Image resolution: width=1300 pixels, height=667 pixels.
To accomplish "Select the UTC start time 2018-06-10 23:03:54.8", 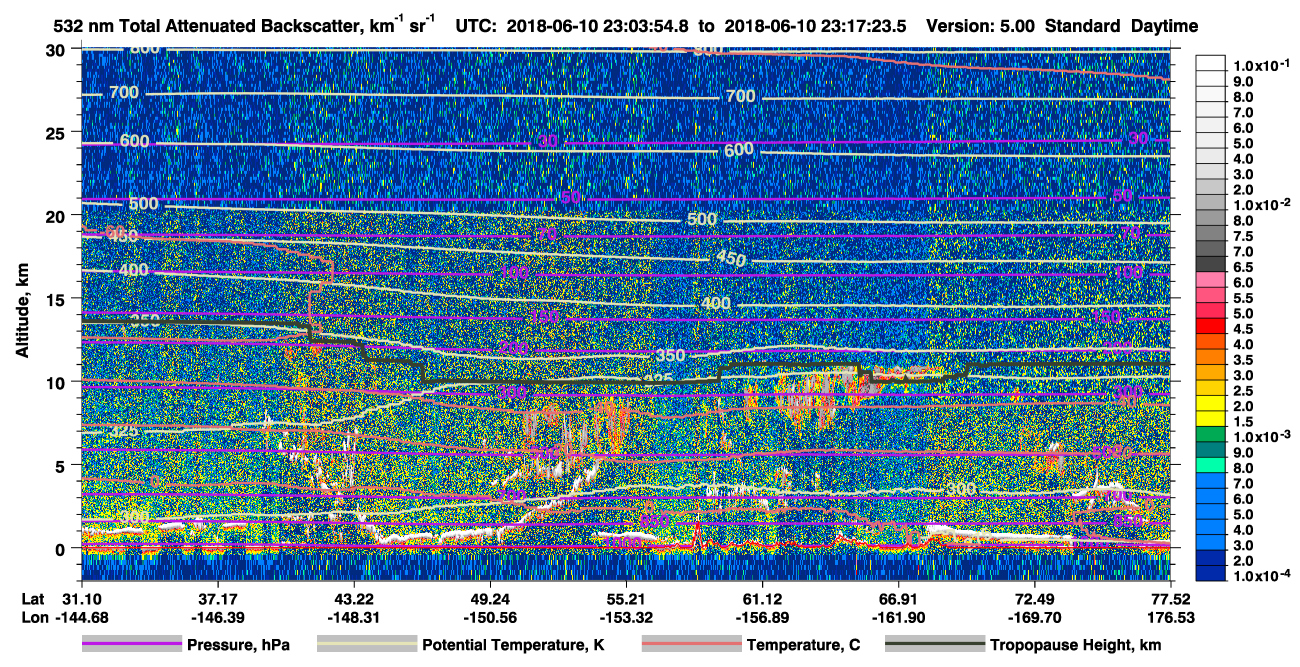I will pos(599,27).
